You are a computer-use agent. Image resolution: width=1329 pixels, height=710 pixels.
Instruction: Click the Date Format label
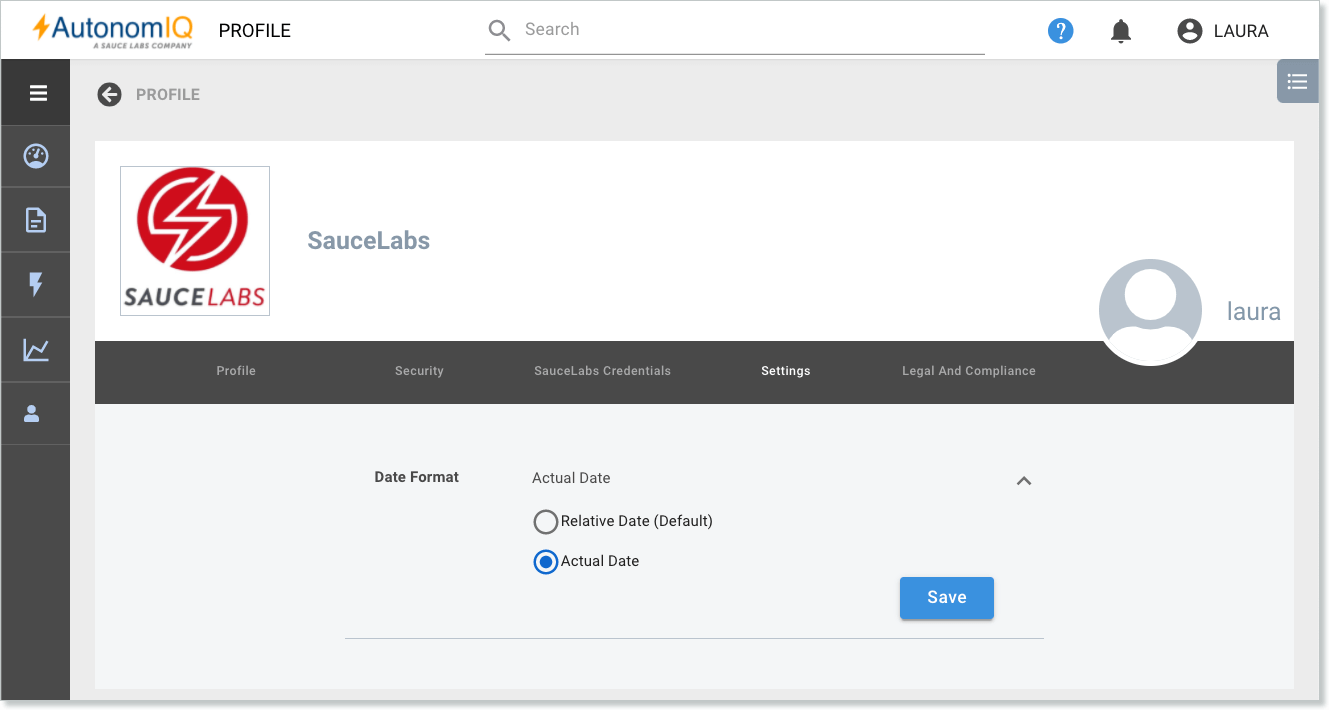(416, 477)
